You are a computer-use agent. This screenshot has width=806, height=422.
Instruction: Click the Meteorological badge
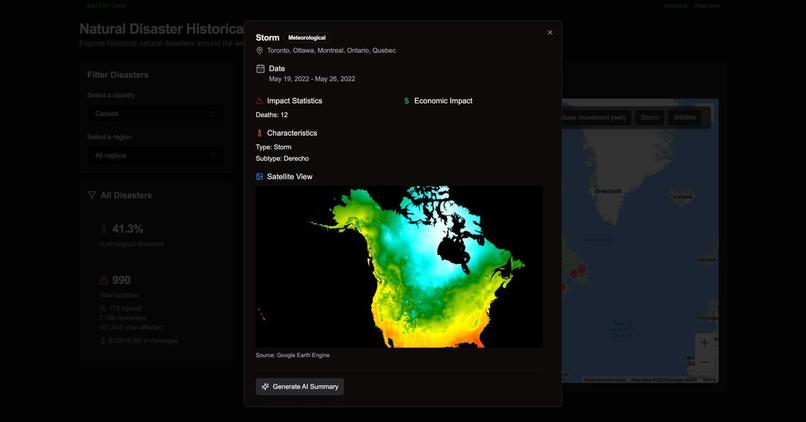[307, 38]
